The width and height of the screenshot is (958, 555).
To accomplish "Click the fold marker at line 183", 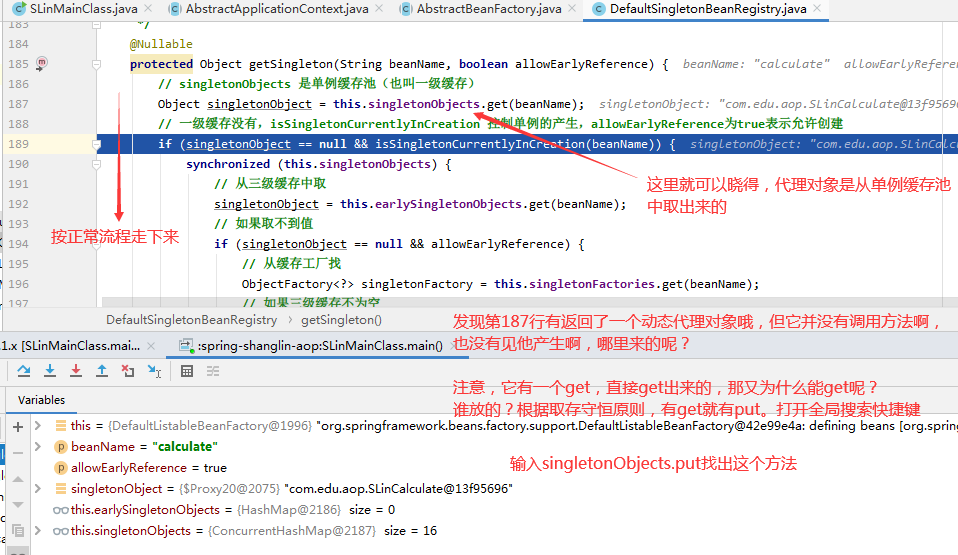I will click(97, 25).
